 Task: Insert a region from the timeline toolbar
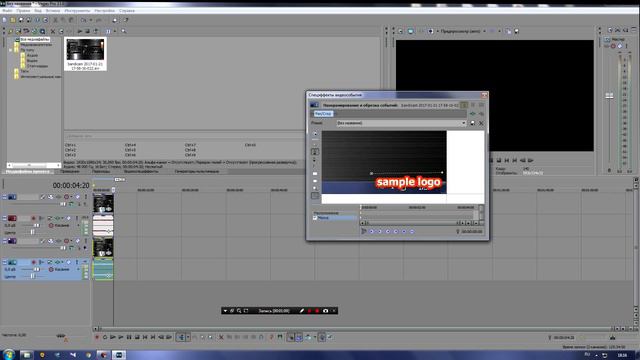(x=280, y=337)
